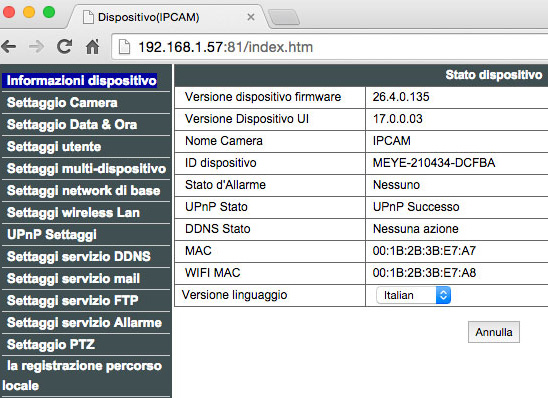This screenshot has width=548, height=398.
Task: Open the browser home page icon
Action: pyautogui.click(x=93, y=46)
